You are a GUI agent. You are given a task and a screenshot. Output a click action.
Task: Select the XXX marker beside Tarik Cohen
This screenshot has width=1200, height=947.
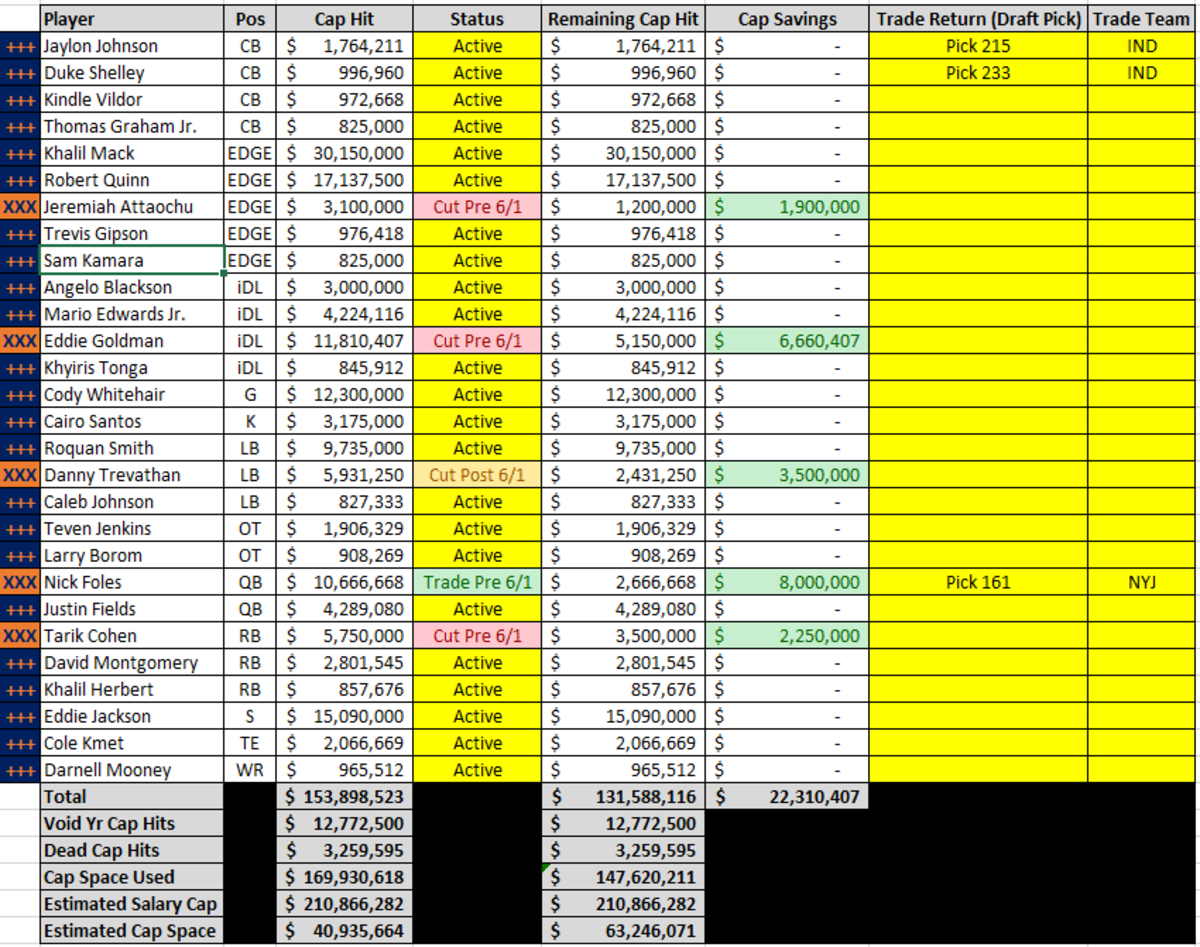(x=20, y=636)
